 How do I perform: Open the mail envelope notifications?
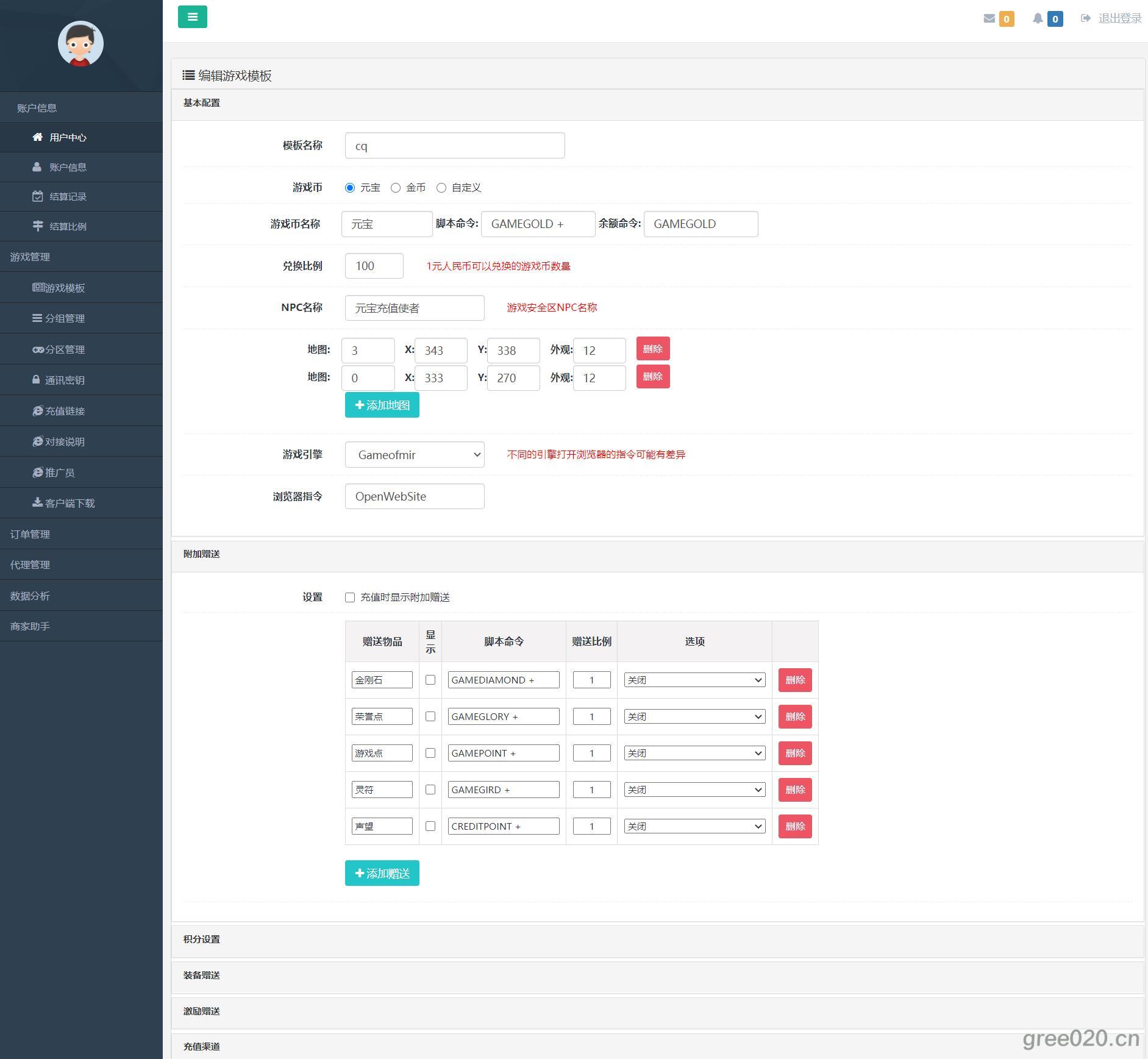click(989, 19)
